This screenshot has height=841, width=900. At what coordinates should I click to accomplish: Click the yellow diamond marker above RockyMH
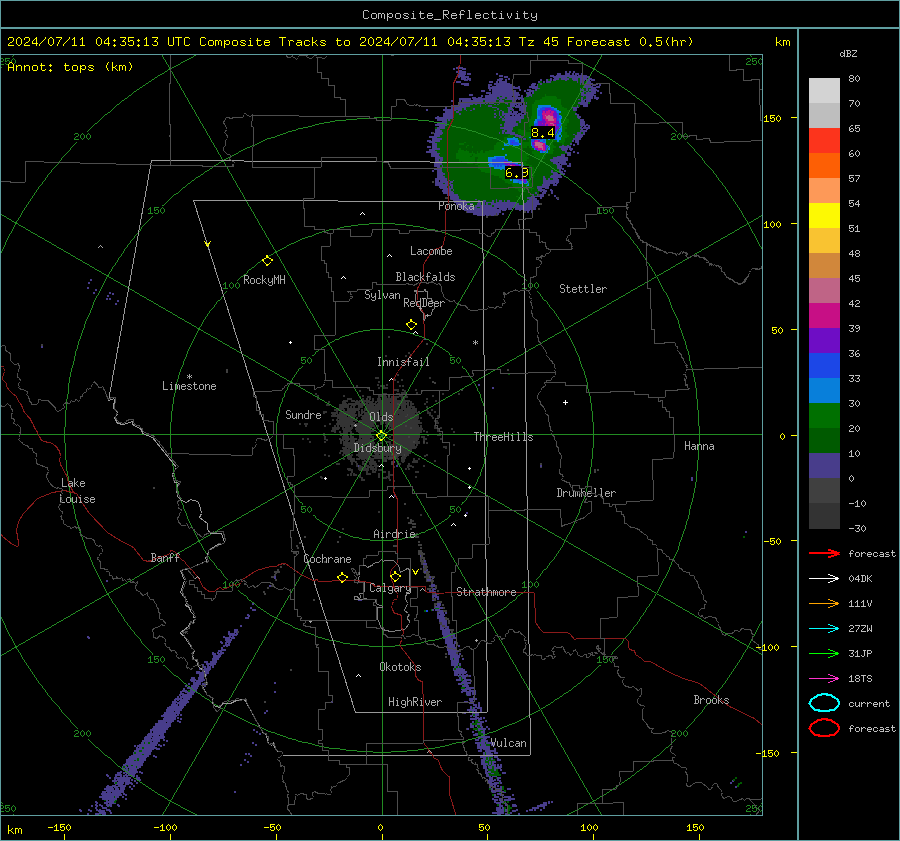tap(267, 261)
